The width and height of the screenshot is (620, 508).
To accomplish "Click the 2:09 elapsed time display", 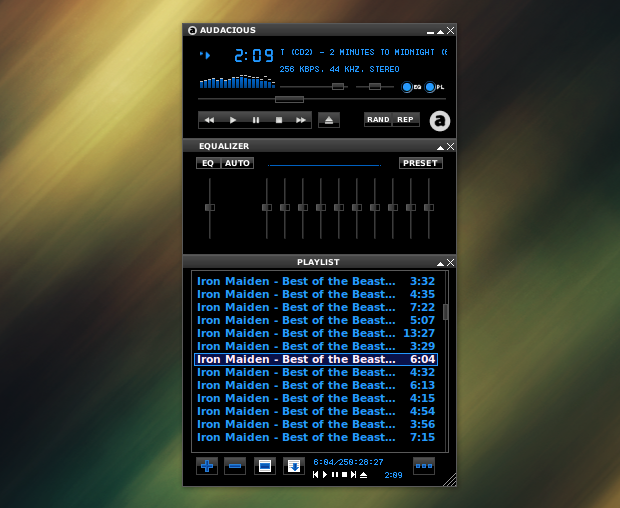I will point(253,55).
